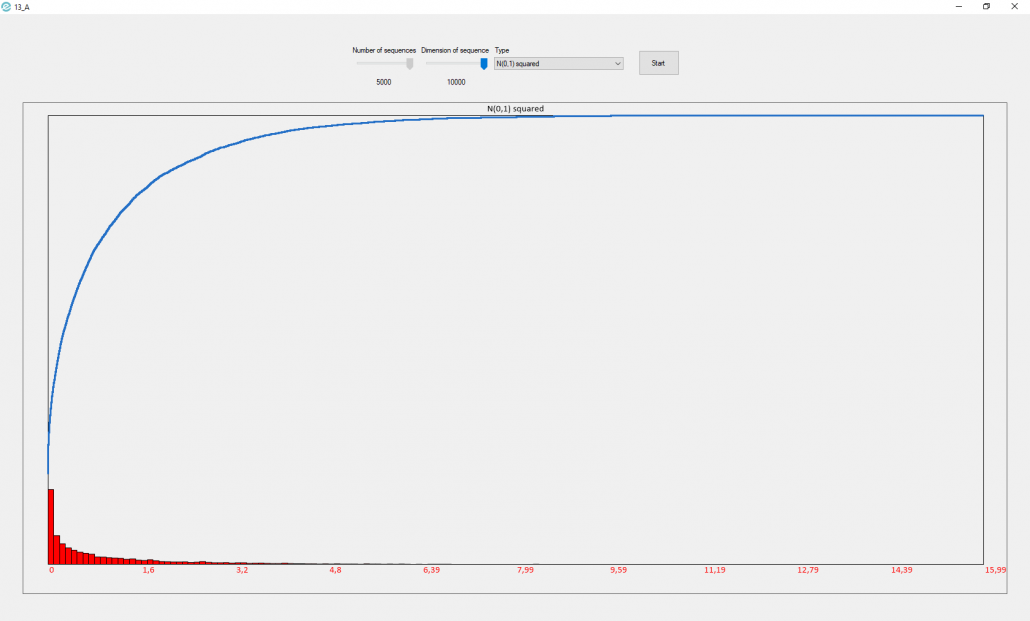Open the Type dropdown list
This screenshot has height=621, width=1030.
tap(558, 64)
